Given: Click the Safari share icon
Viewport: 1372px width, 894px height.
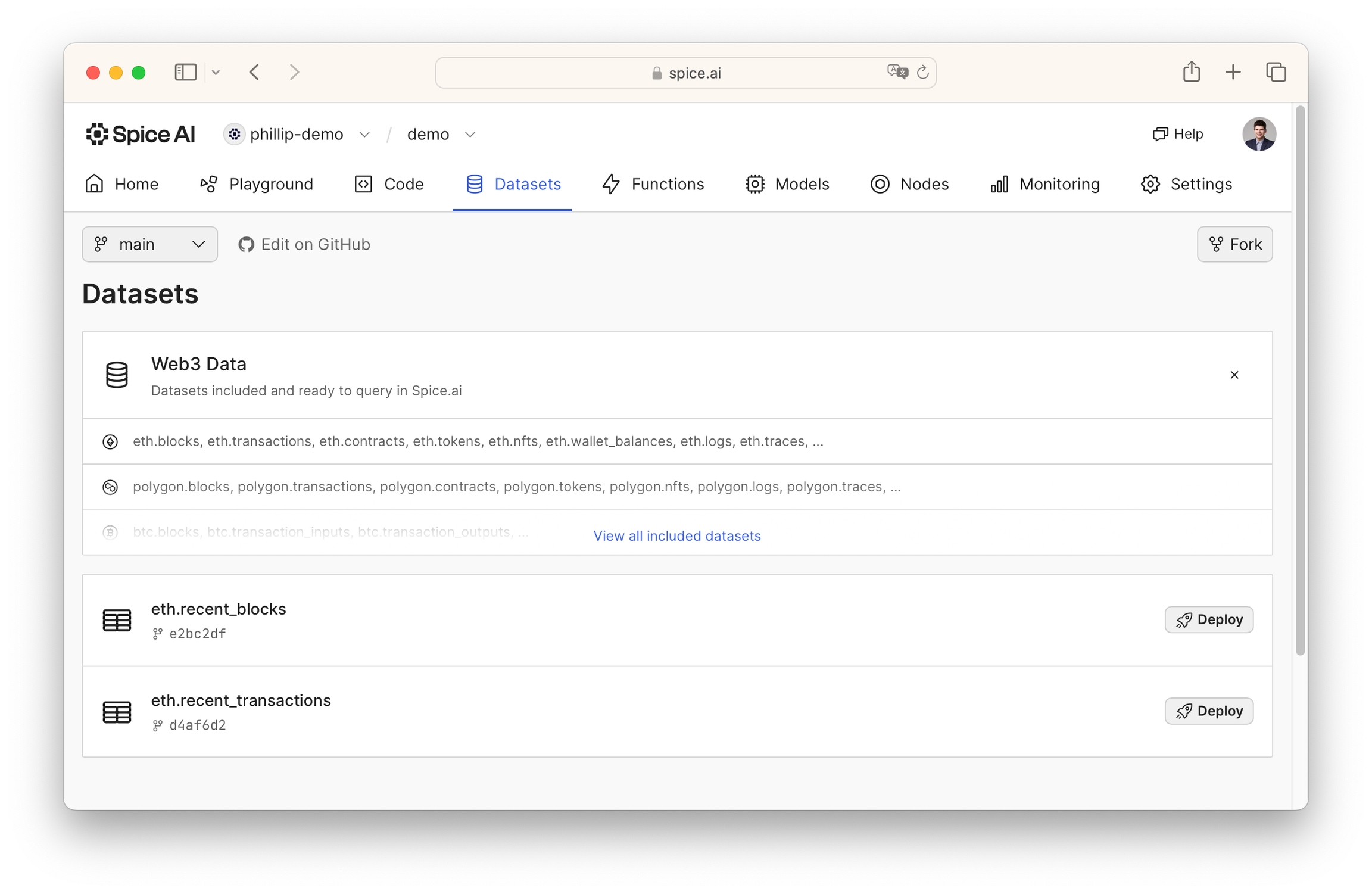Looking at the screenshot, I should 1191,72.
